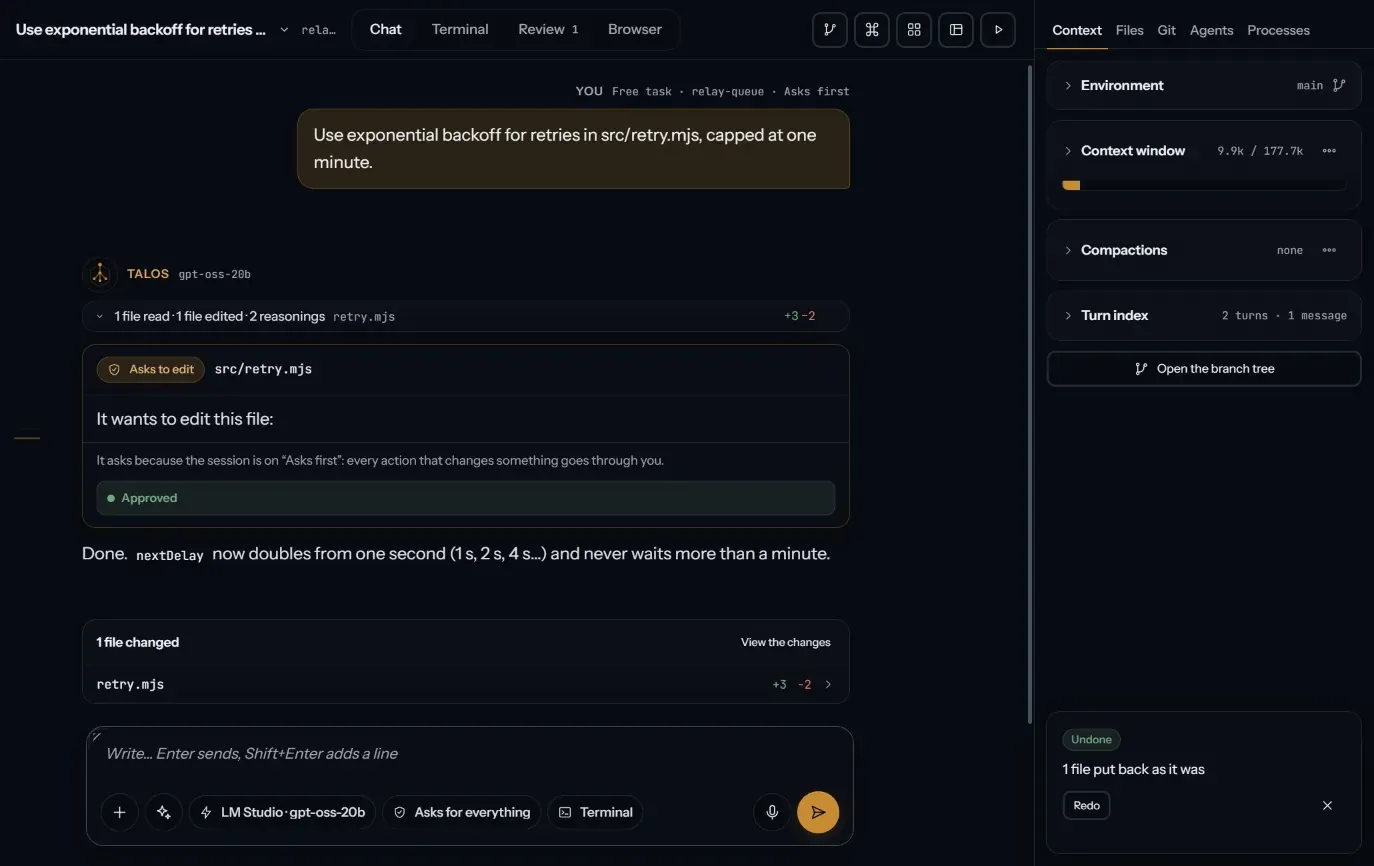Click the microphone button
1374x866 pixels.
pos(772,812)
